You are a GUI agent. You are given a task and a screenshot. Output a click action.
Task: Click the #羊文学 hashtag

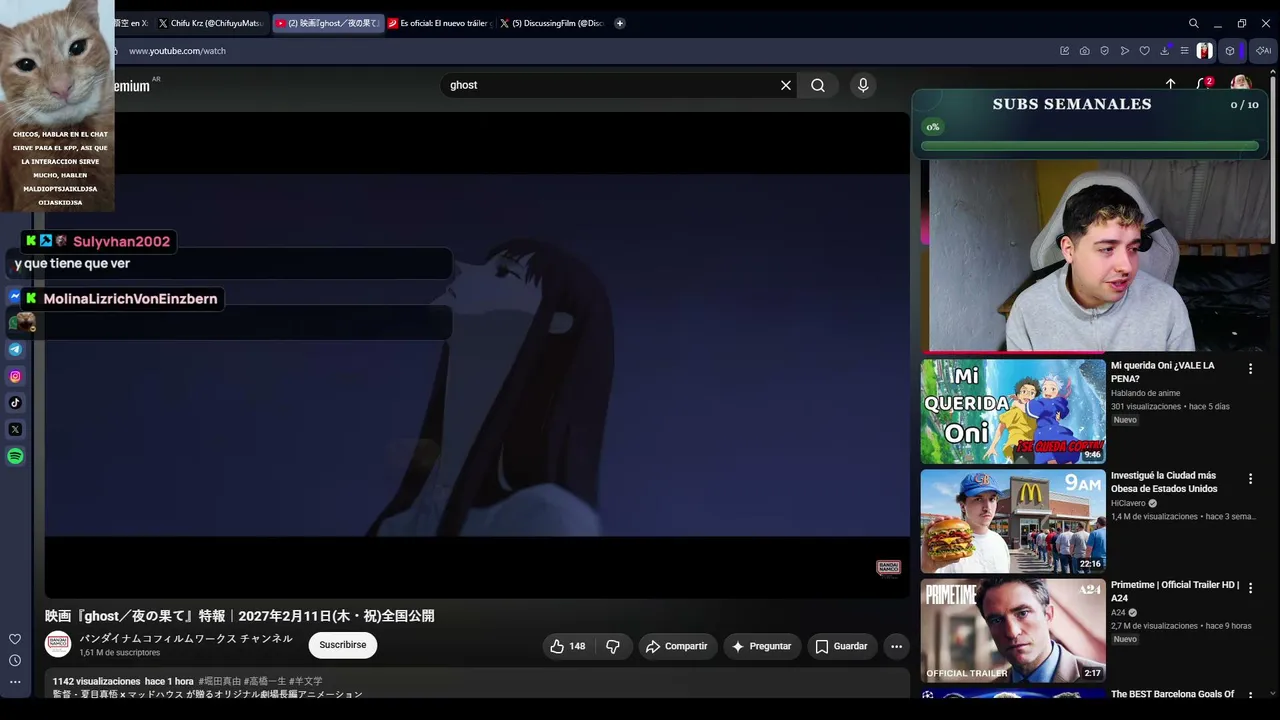pyautogui.click(x=306, y=681)
